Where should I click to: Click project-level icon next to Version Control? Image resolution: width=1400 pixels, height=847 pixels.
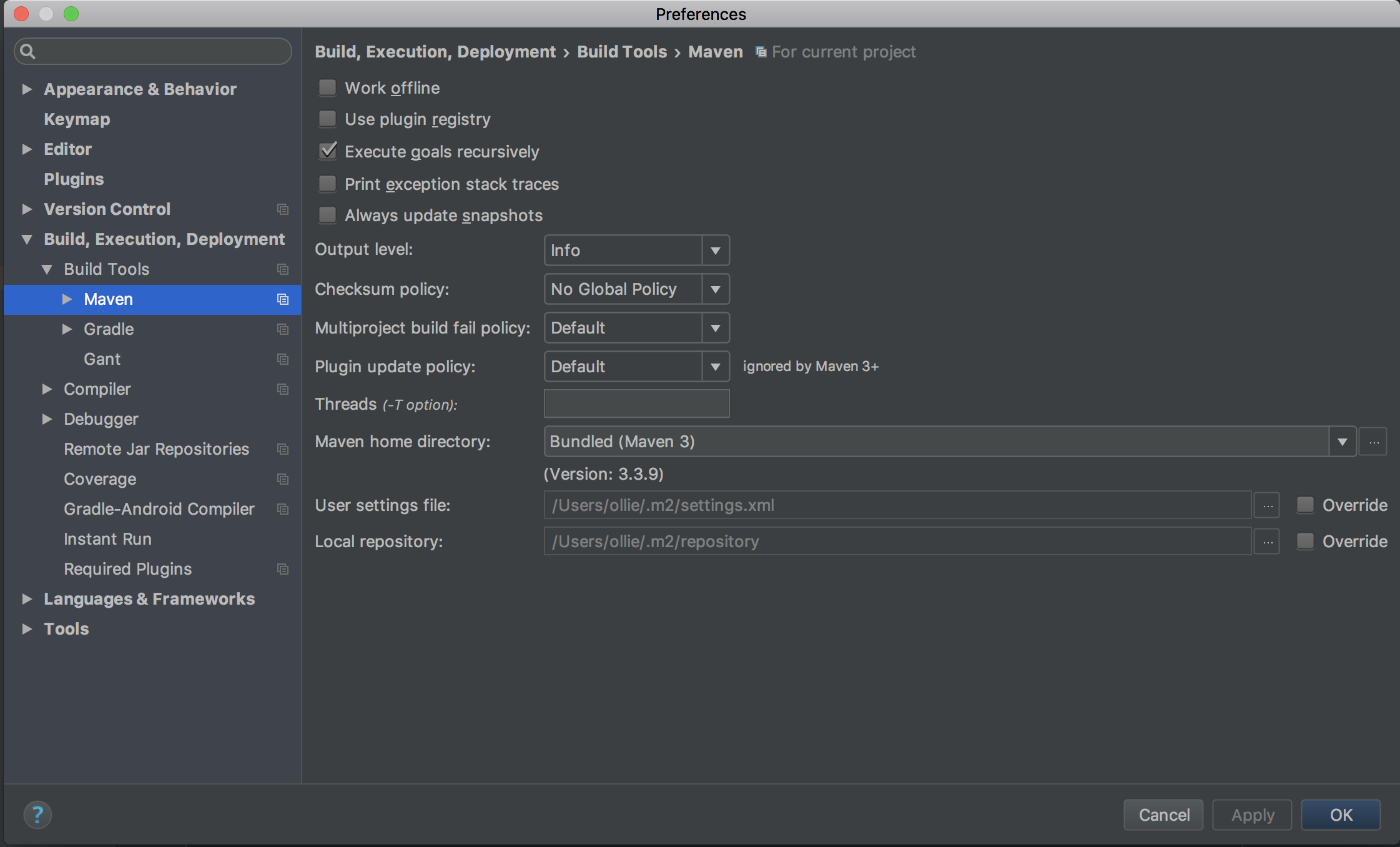[x=283, y=209]
